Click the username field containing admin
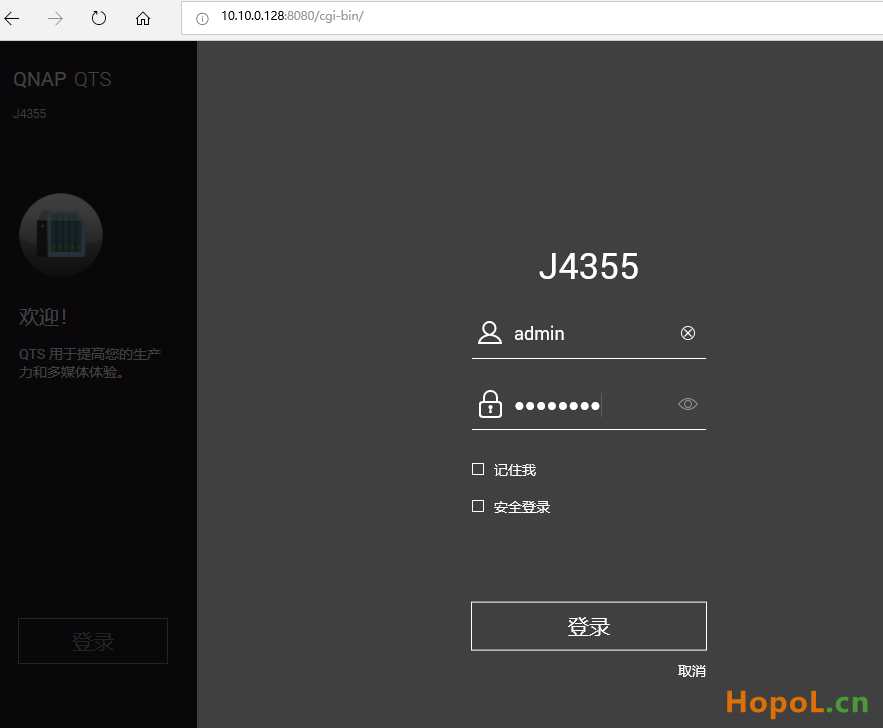This screenshot has width=883, height=728. pos(588,334)
